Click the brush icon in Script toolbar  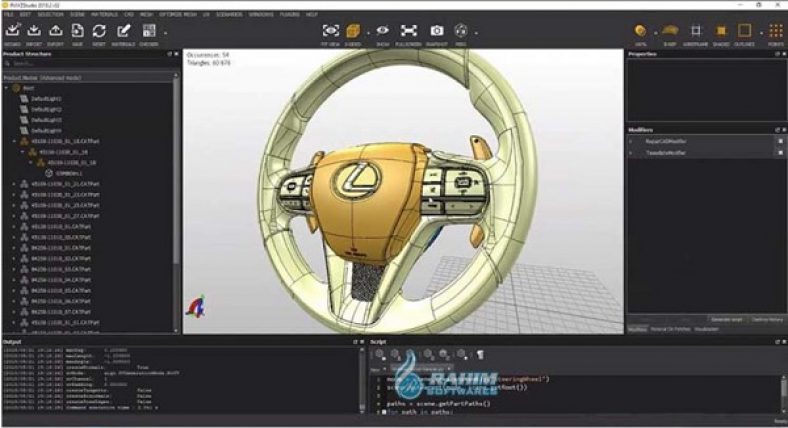click(x=480, y=355)
